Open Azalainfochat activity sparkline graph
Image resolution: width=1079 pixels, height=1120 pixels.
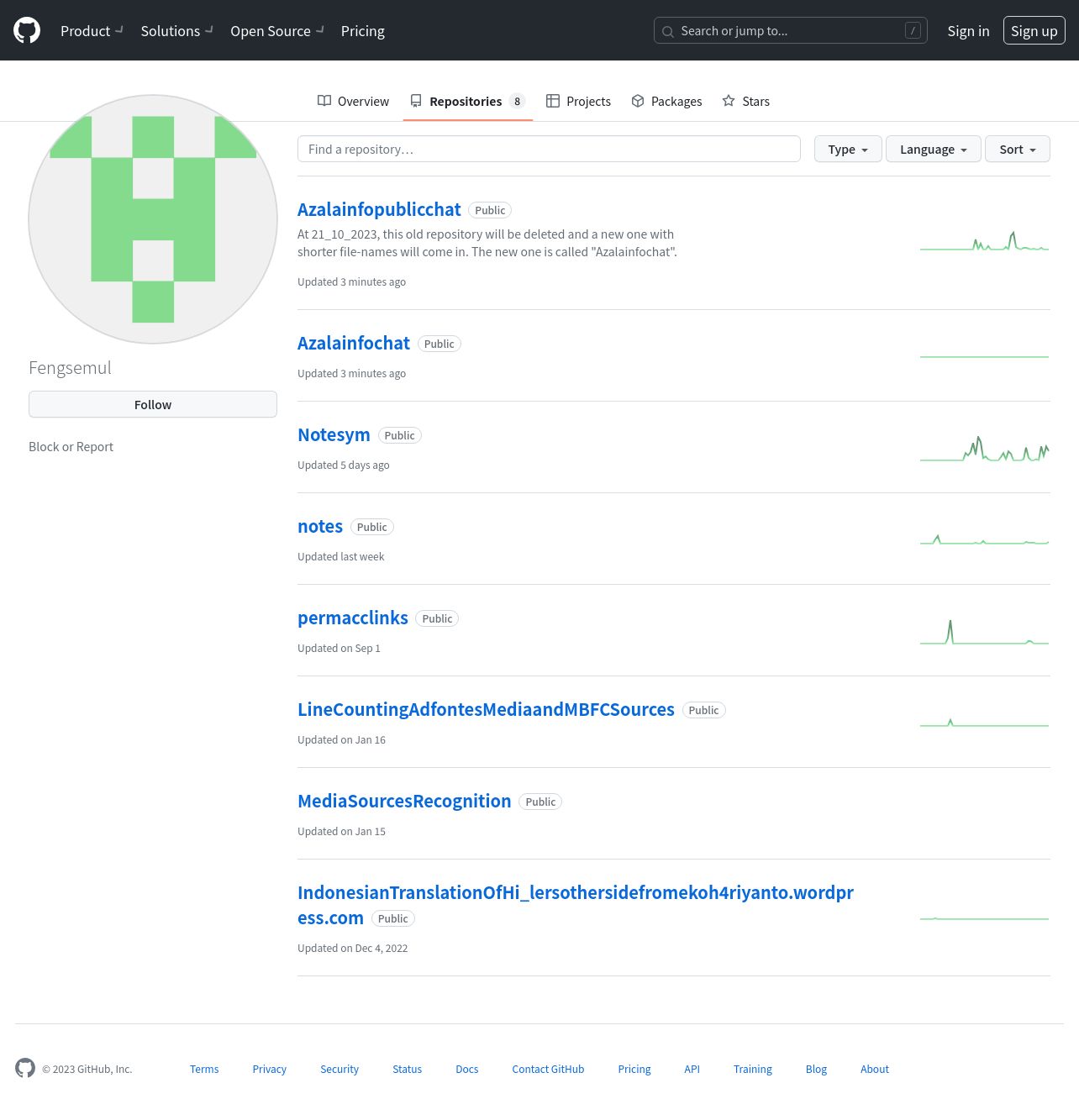[x=984, y=356]
